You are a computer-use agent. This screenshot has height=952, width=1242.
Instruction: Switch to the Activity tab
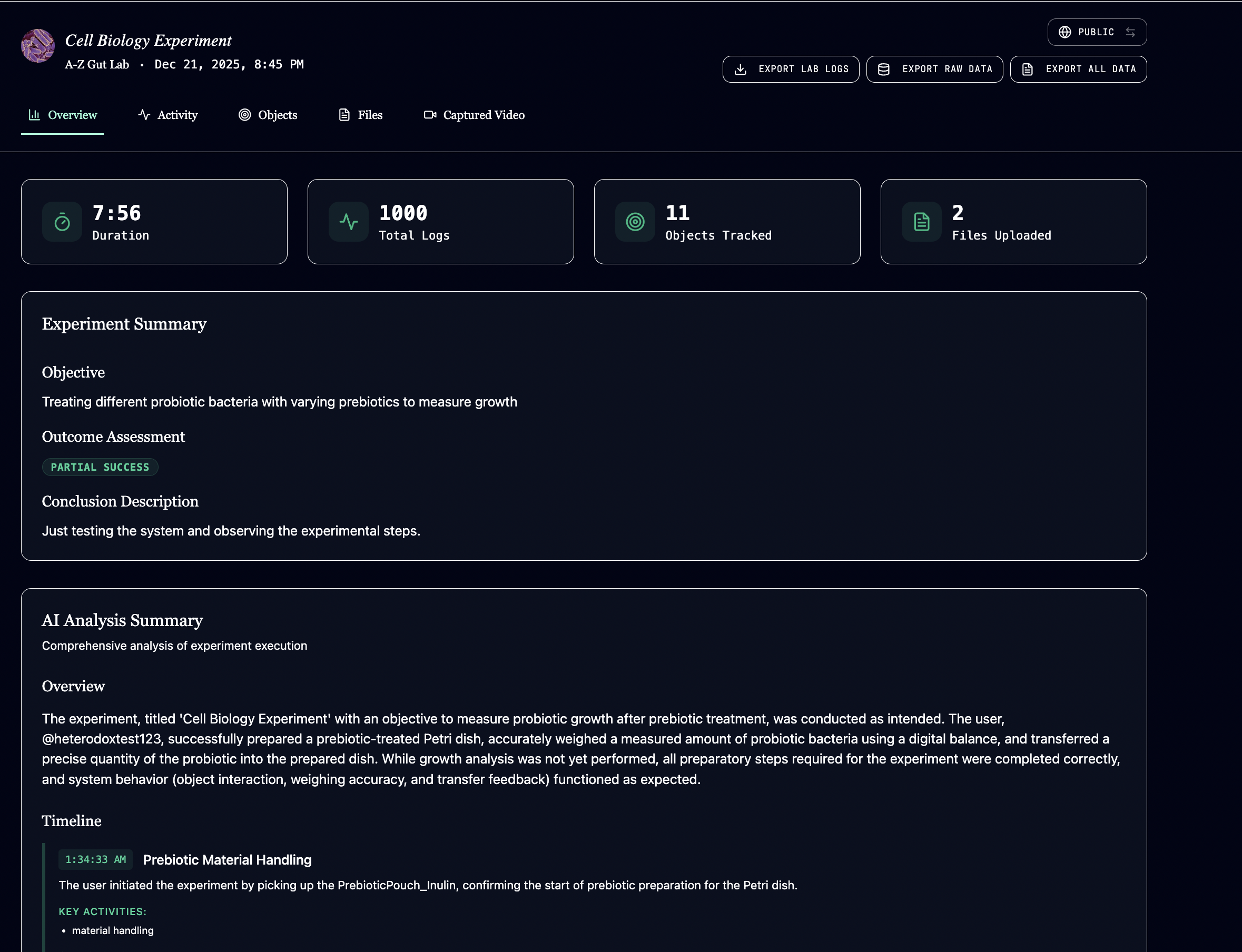168,115
